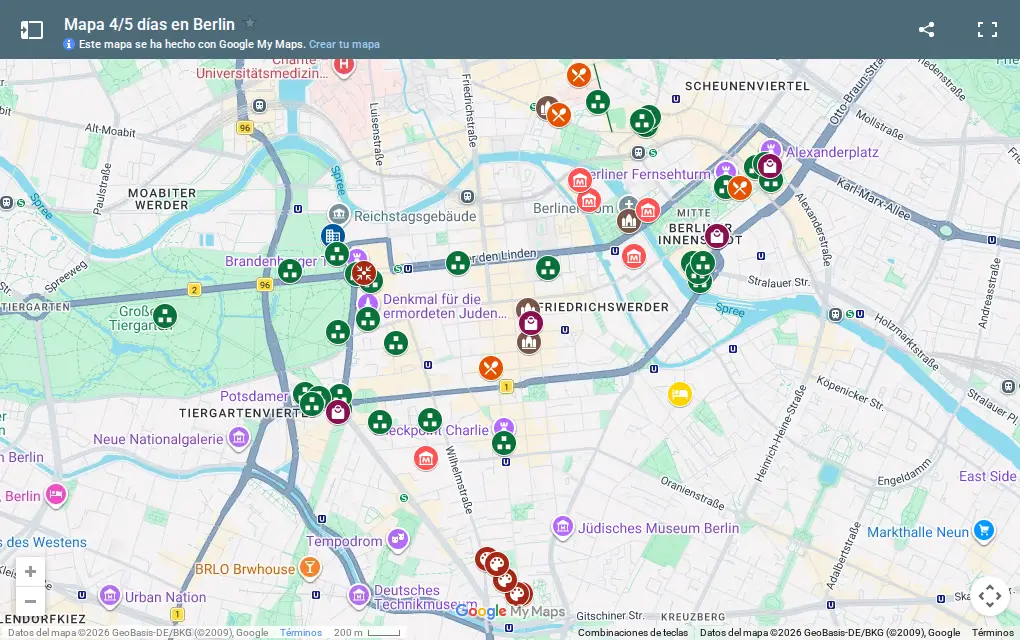Zoom in on the map
Screen dimensions: 1020x640
tap(31, 572)
